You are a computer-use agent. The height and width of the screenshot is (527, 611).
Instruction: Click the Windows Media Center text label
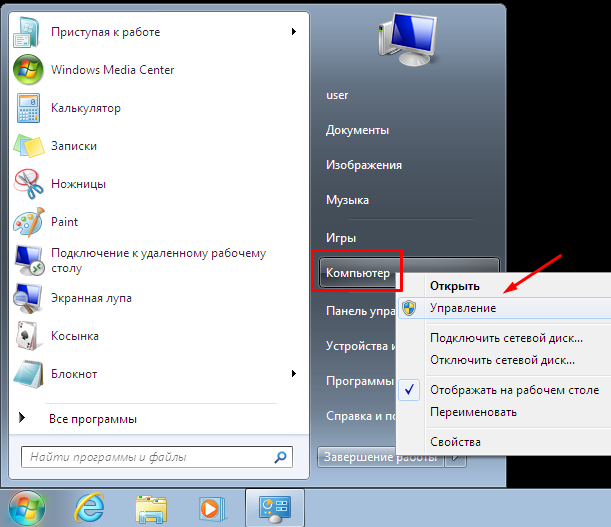113,70
